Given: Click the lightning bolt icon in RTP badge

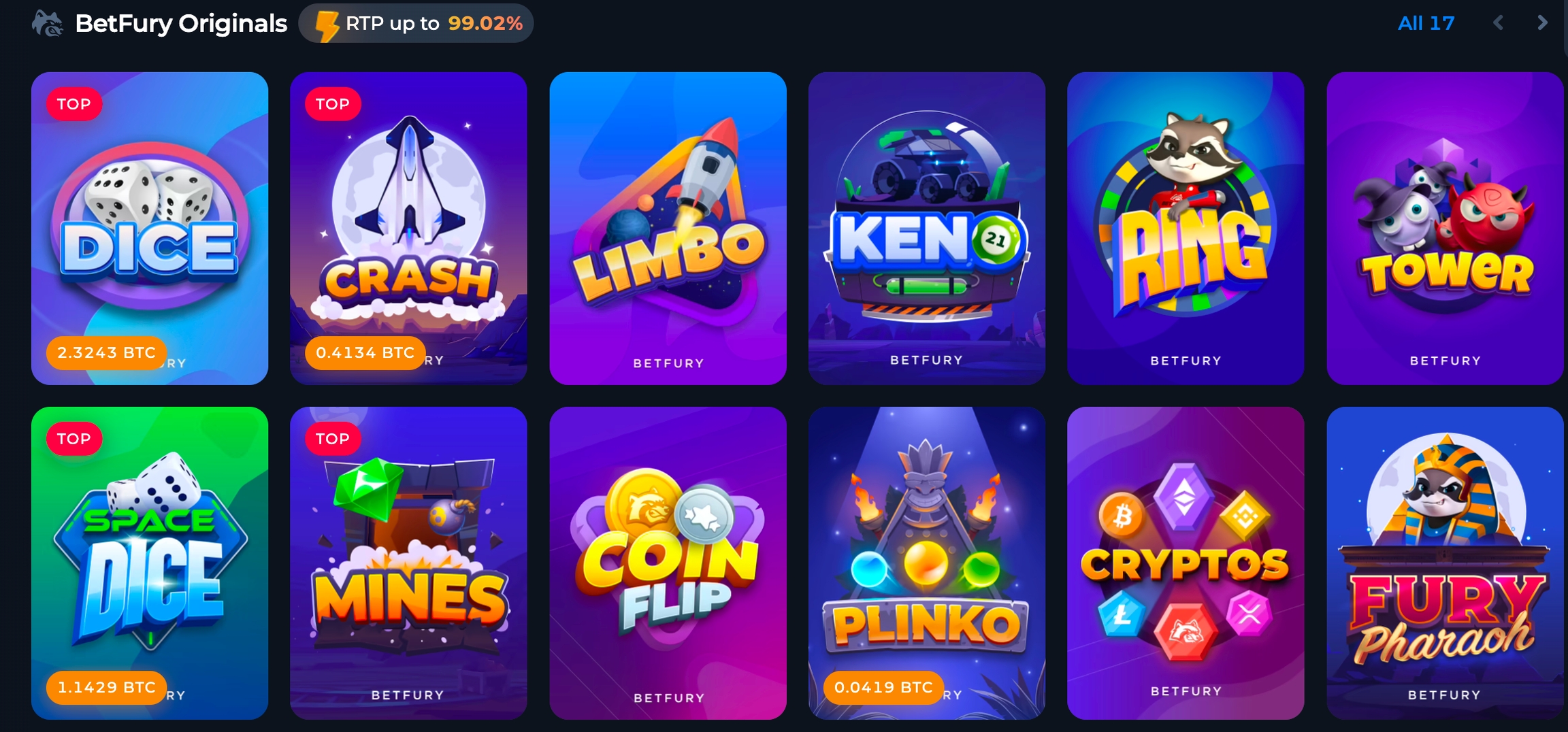Looking at the screenshot, I should tap(327, 26).
